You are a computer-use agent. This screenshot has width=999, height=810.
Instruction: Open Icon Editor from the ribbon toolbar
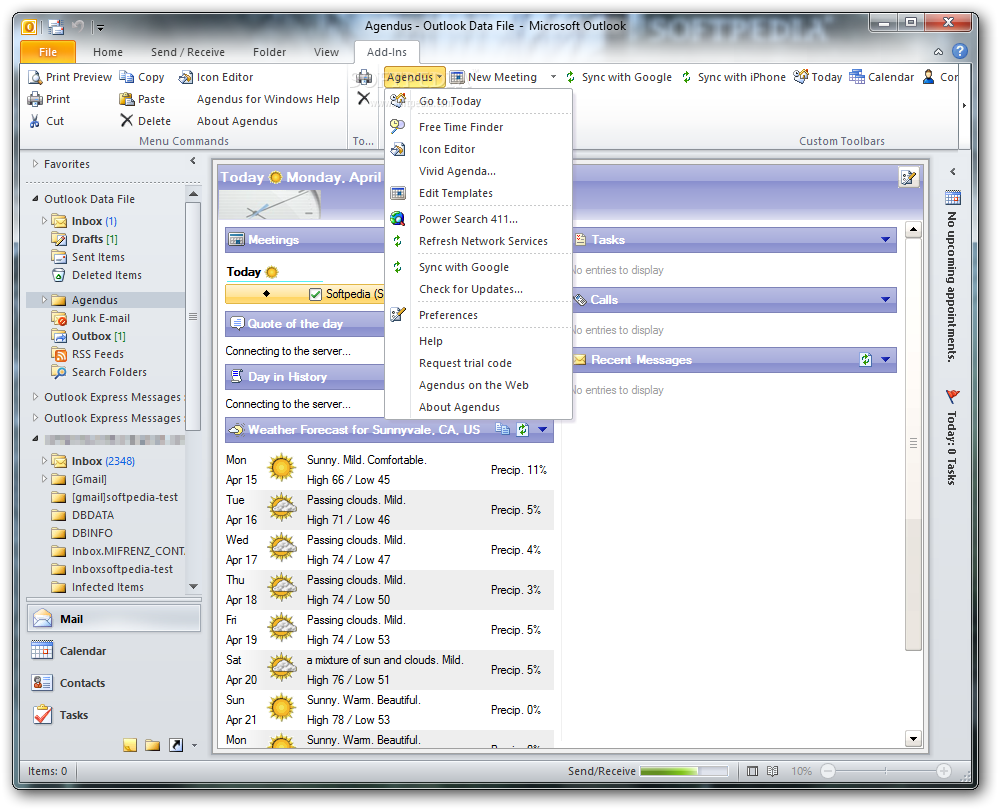[x=216, y=77]
